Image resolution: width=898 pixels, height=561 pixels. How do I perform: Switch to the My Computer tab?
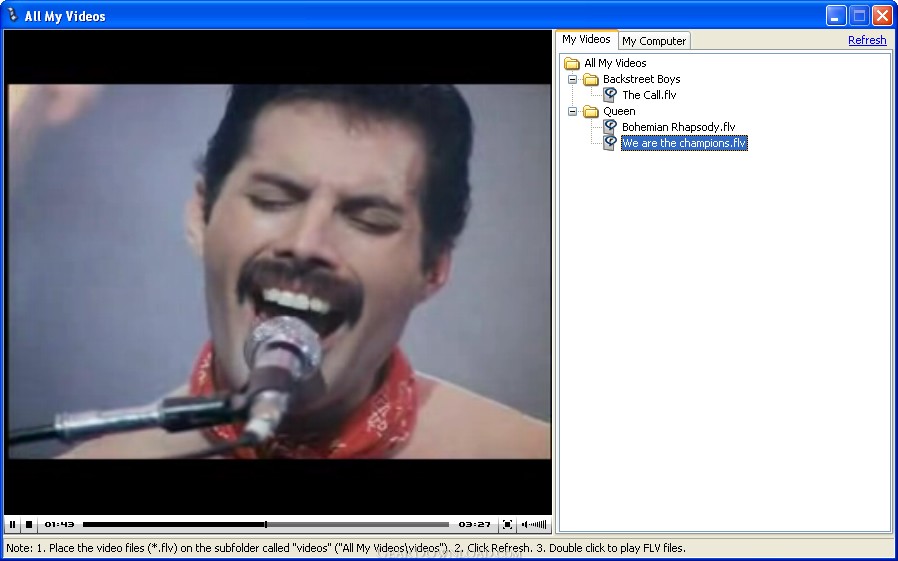tap(654, 41)
